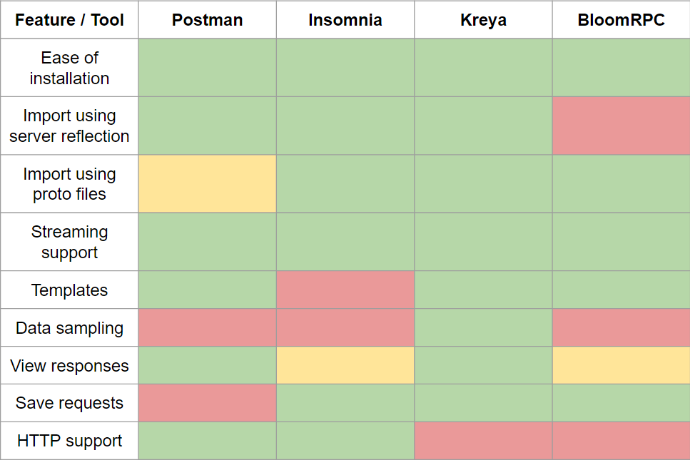690x460 pixels.
Task: Click the Data sampling row label
Action: [70, 328]
